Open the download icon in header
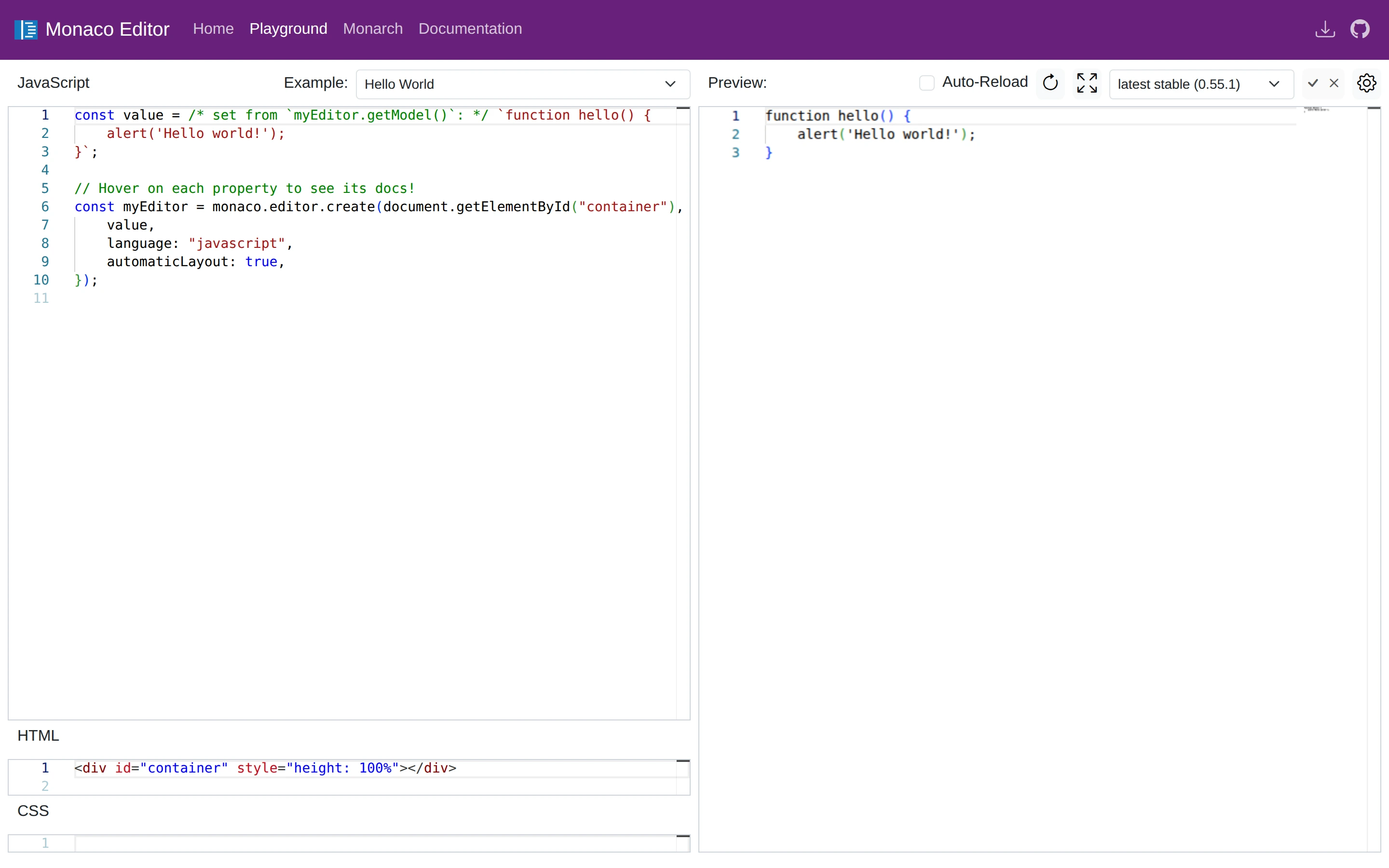The width and height of the screenshot is (1389, 868). [x=1325, y=29]
